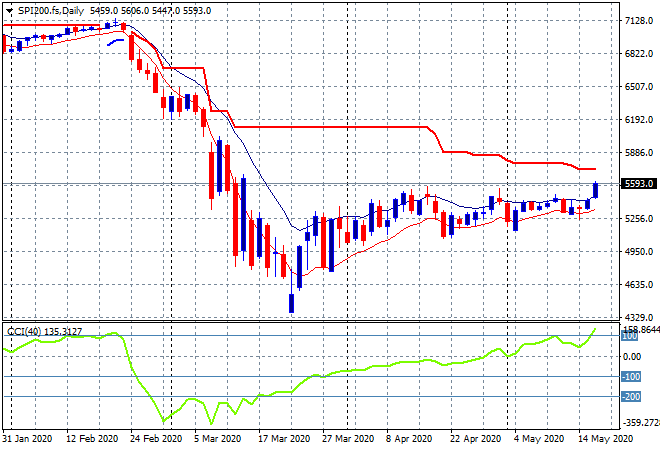The image size is (660, 450).
Task: Click the 12 Feb 2020 date label
Action: point(92,439)
